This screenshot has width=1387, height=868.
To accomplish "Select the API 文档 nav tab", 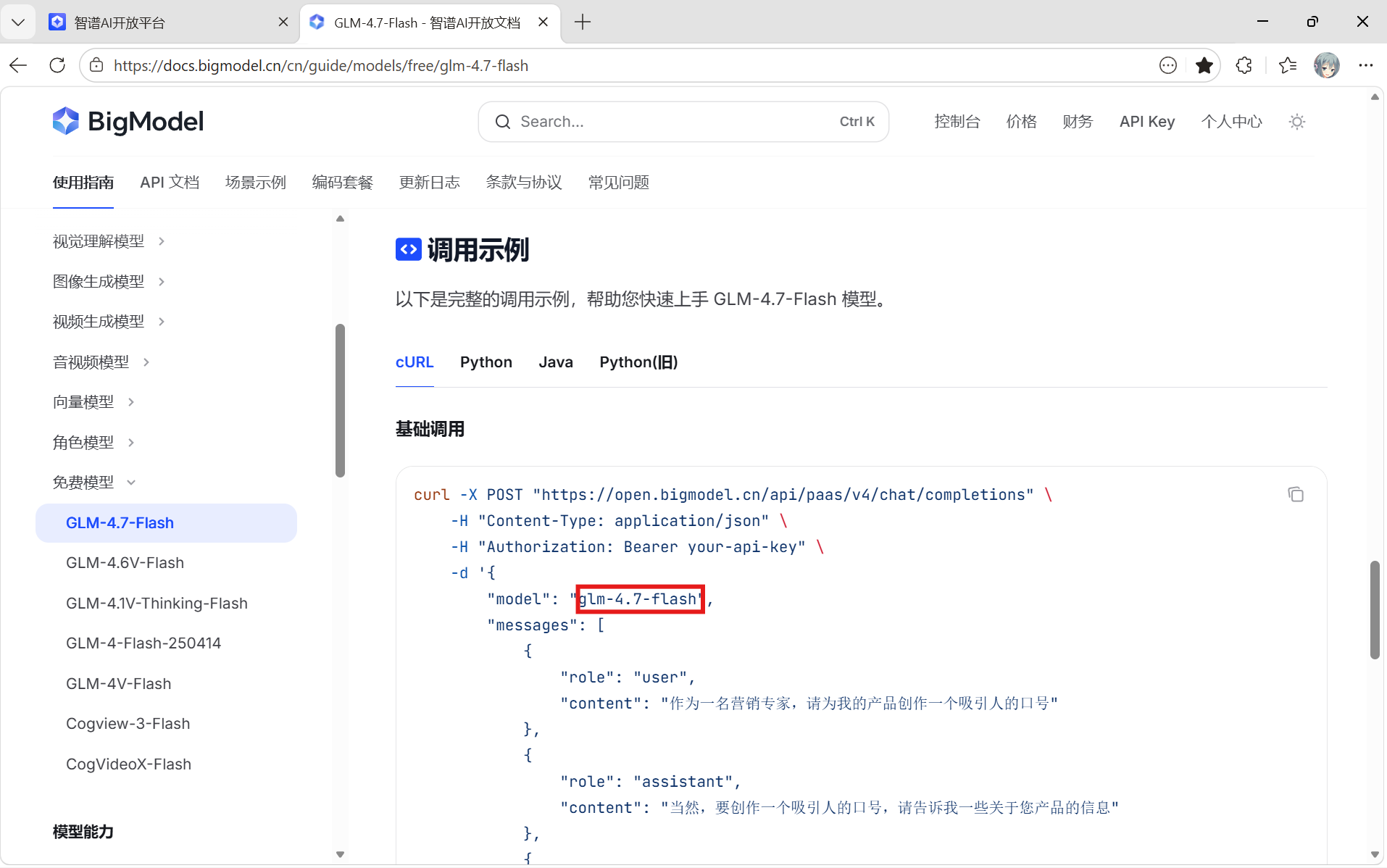I will (170, 183).
